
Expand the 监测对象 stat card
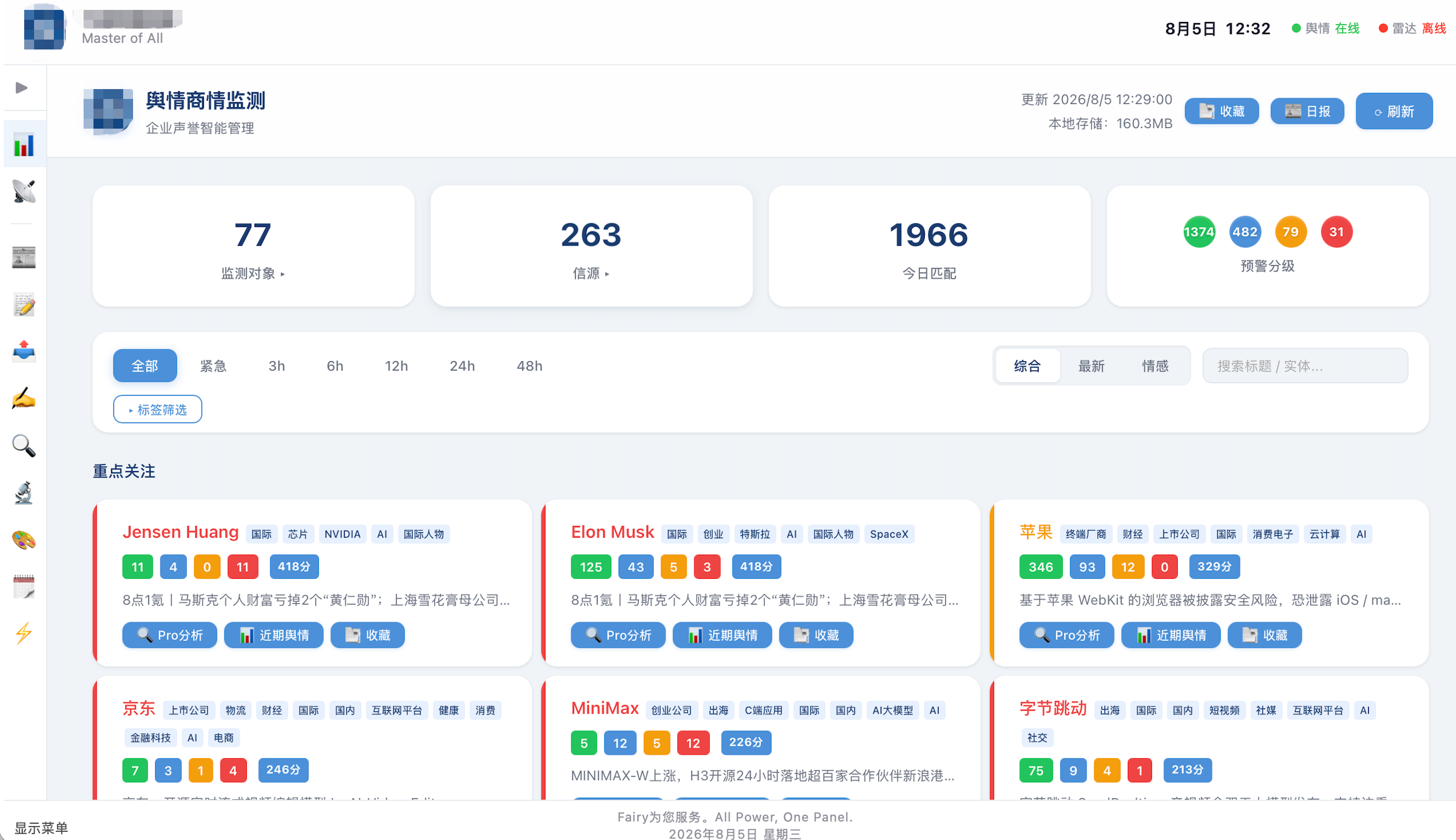(x=253, y=246)
